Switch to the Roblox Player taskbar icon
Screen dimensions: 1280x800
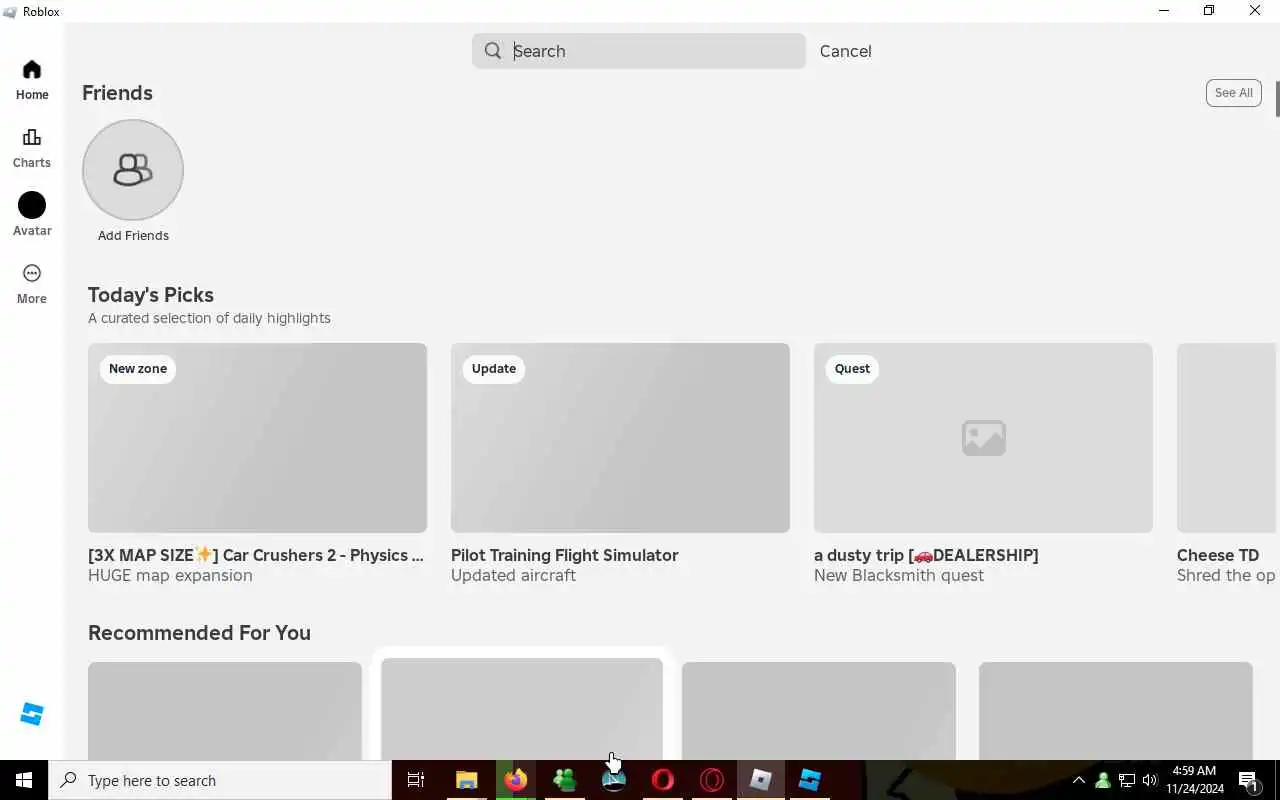click(761, 780)
